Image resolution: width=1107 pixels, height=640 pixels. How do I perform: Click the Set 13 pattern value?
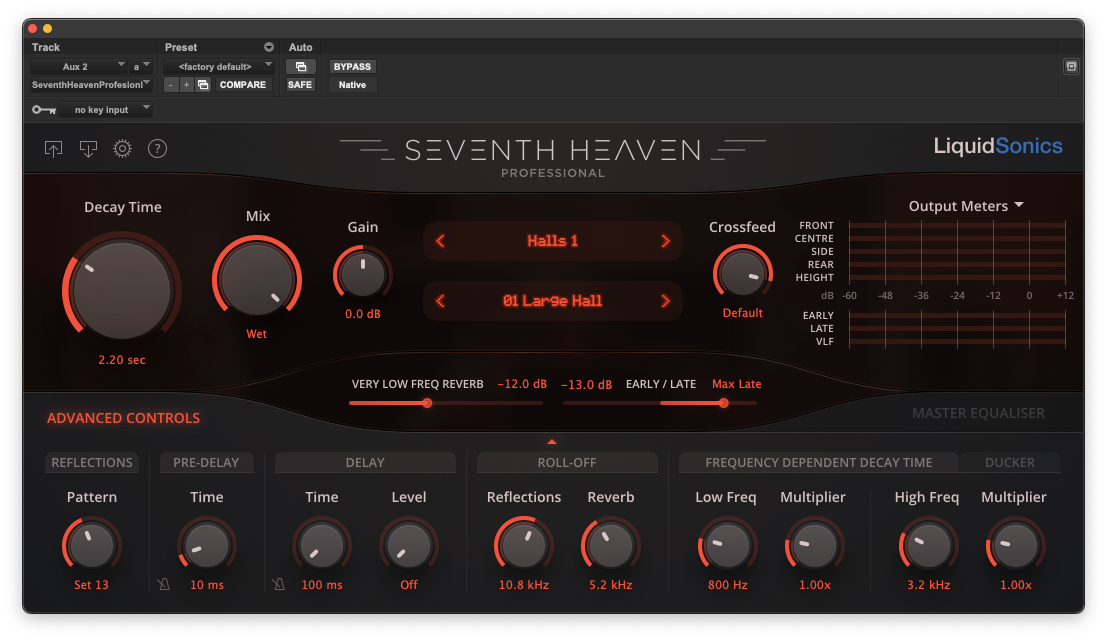pos(92,585)
